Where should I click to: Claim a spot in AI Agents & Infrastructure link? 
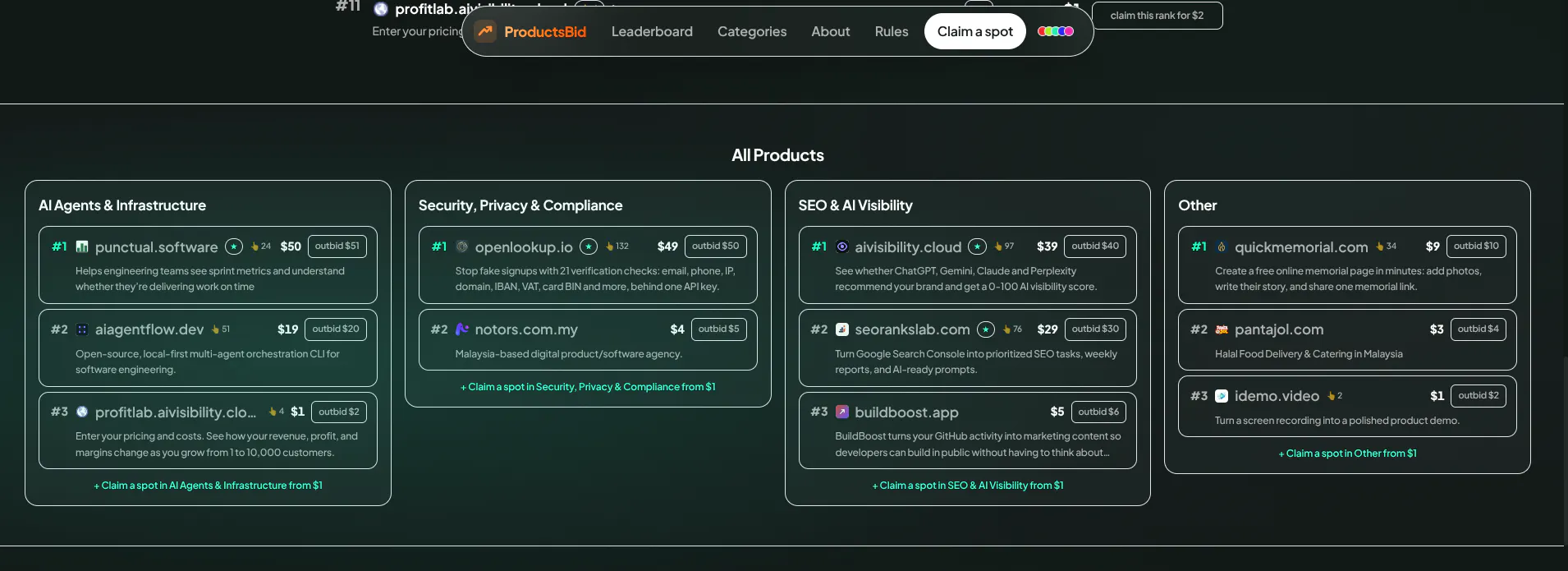(208, 486)
